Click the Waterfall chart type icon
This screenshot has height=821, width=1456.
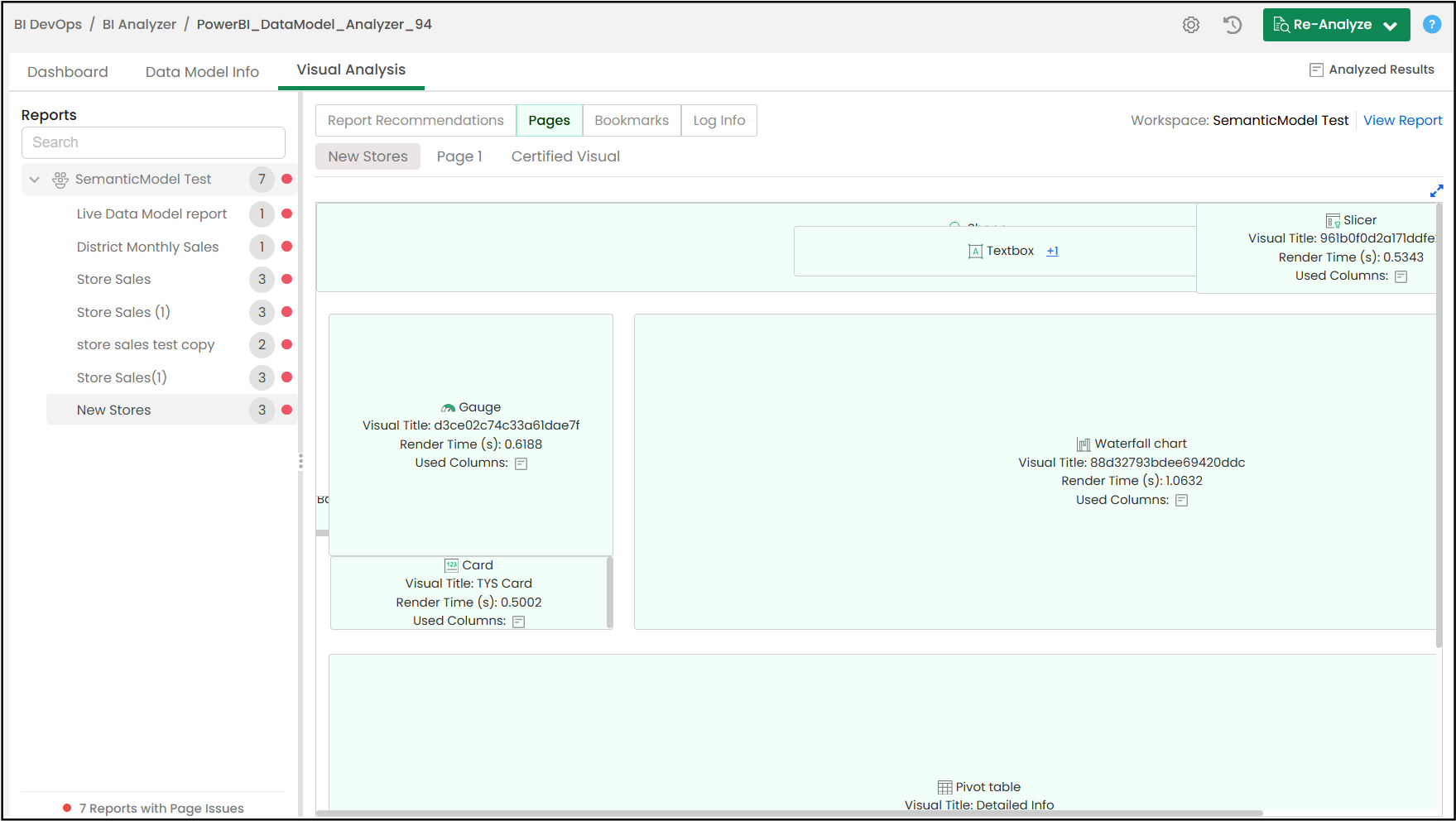(1084, 444)
